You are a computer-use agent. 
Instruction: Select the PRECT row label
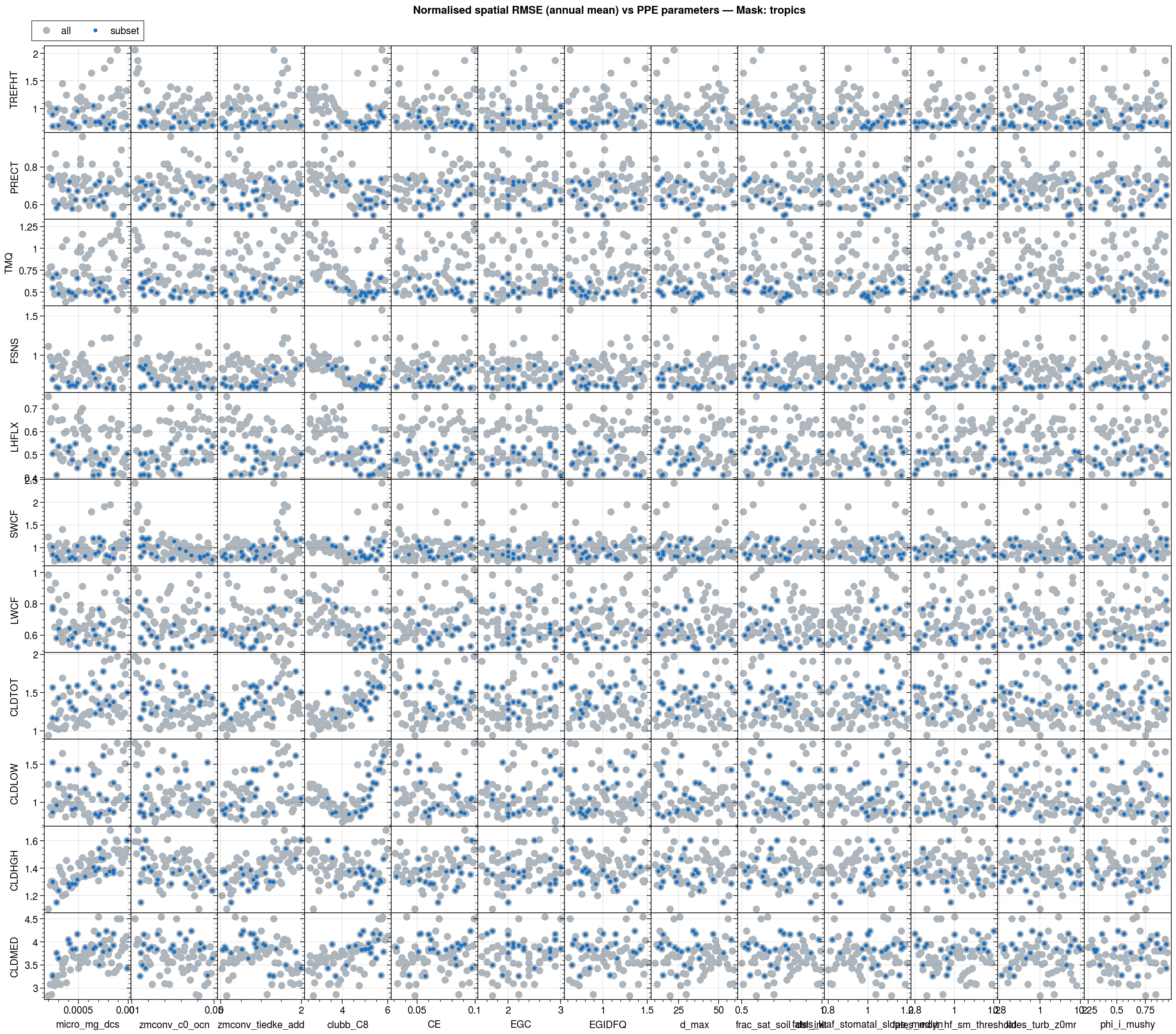(x=15, y=177)
